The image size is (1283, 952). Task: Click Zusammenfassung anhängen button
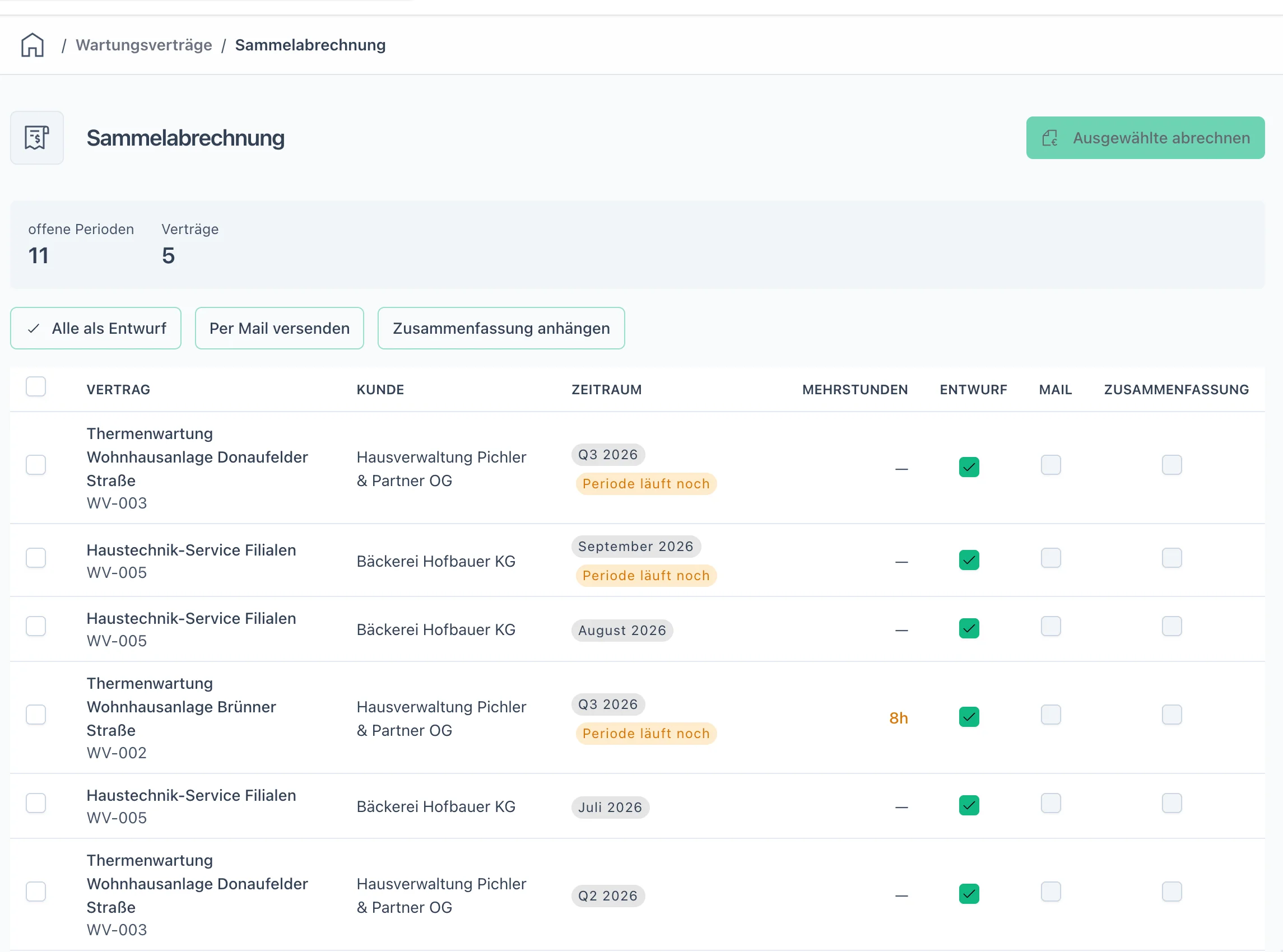coord(501,328)
